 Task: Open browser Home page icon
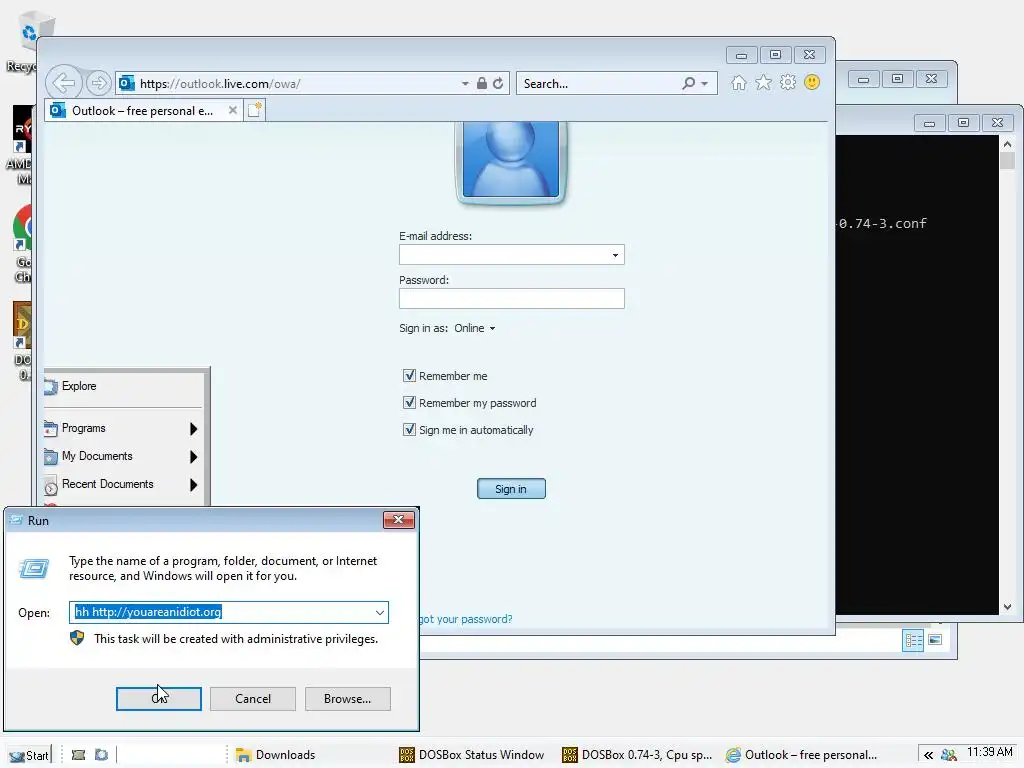[x=739, y=83]
